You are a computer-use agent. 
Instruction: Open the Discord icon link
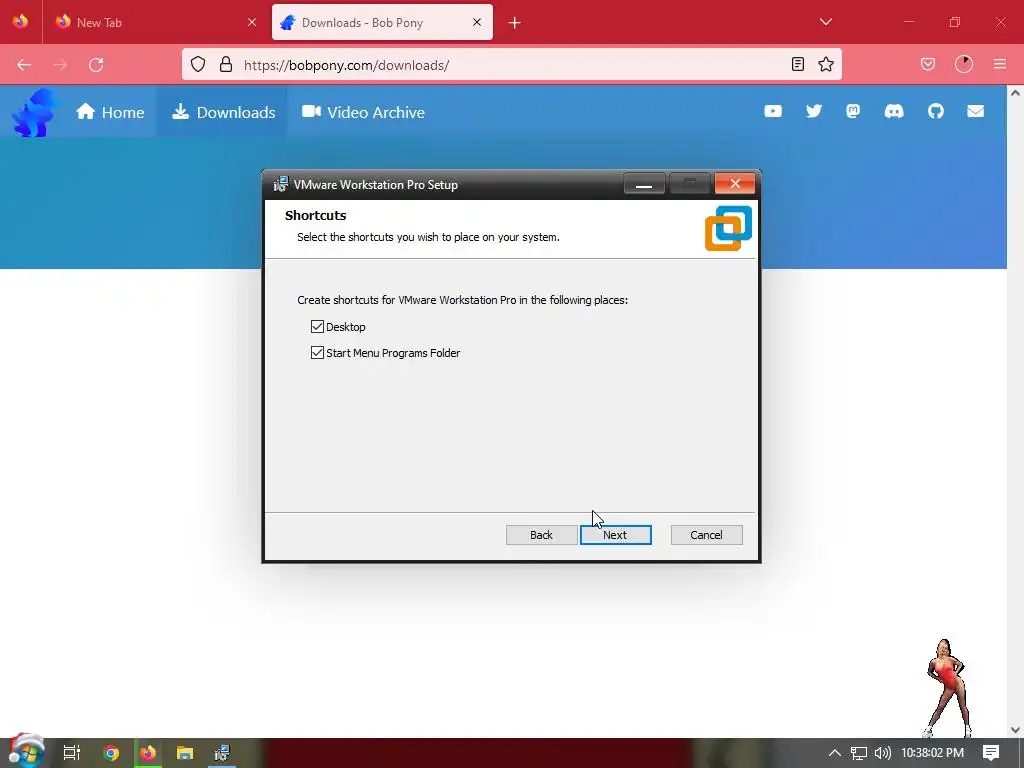[893, 111]
